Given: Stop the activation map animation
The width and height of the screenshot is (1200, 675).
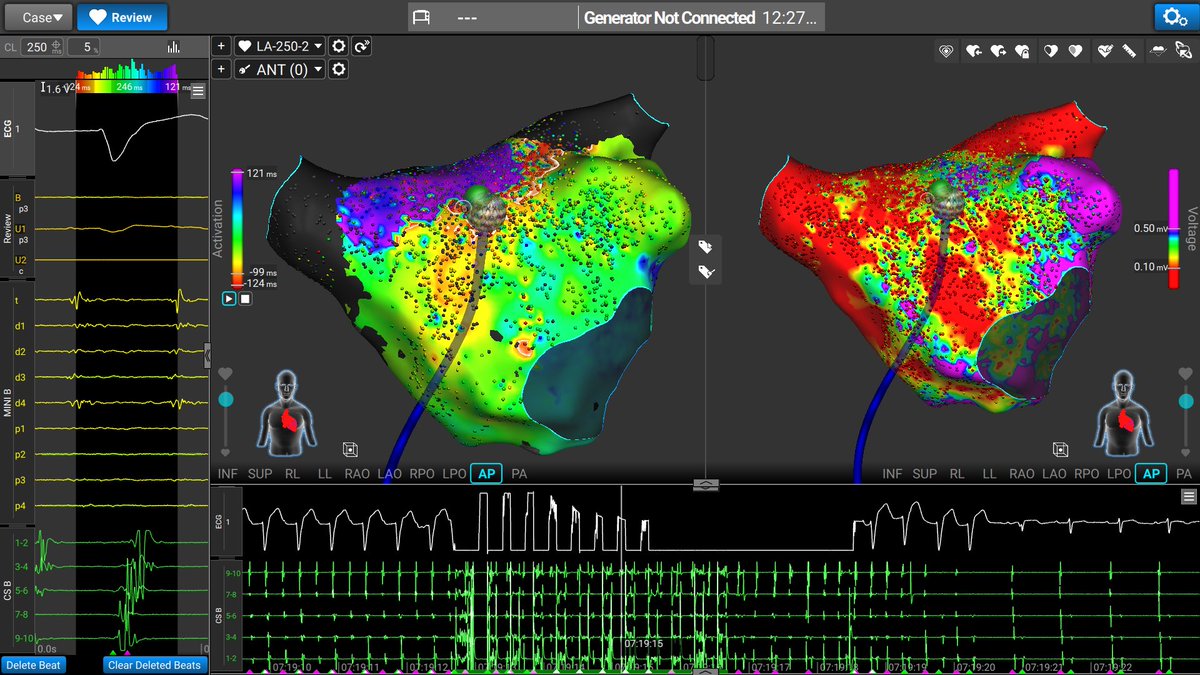Looking at the screenshot, I should coord(245,298).
